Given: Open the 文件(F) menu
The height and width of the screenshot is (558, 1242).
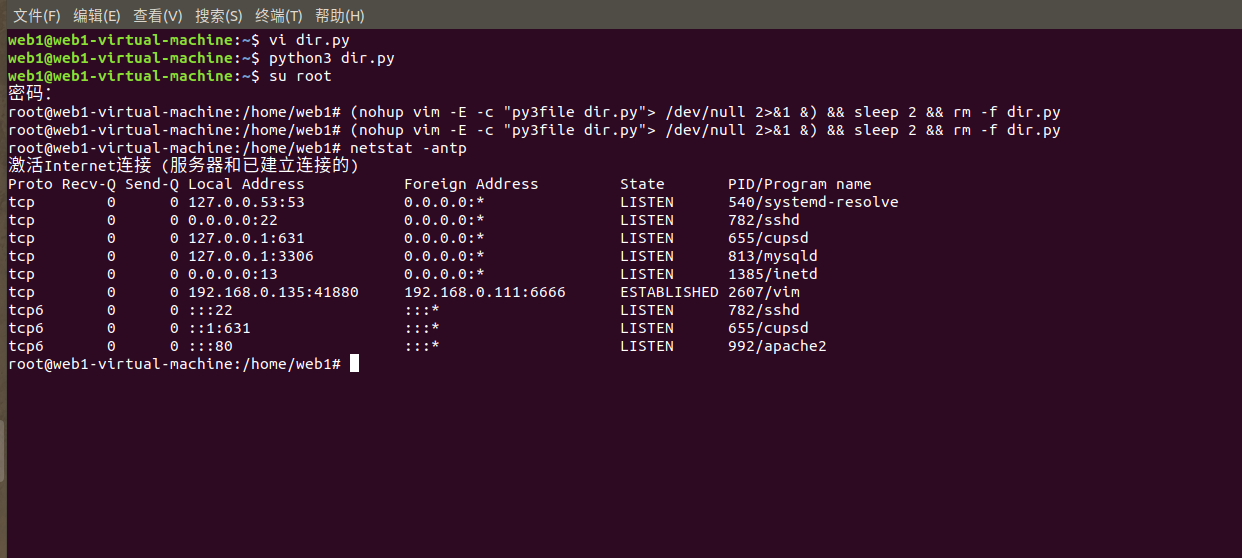Looking at the screenshot, I should click(x=36, y=16).
